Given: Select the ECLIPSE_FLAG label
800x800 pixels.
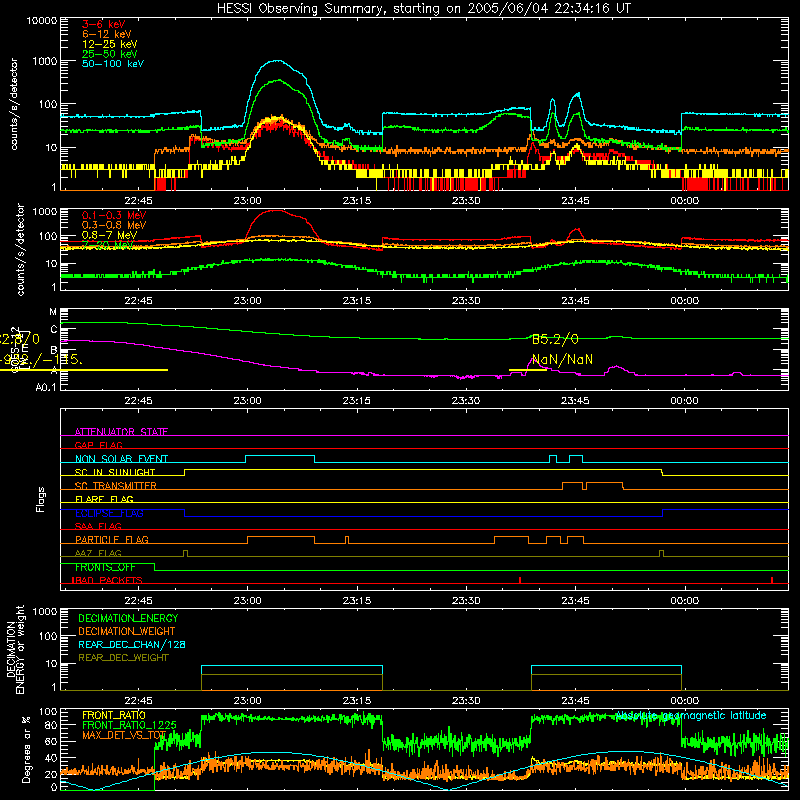Looking at the screenshot, I should click(x=109, y=513).
